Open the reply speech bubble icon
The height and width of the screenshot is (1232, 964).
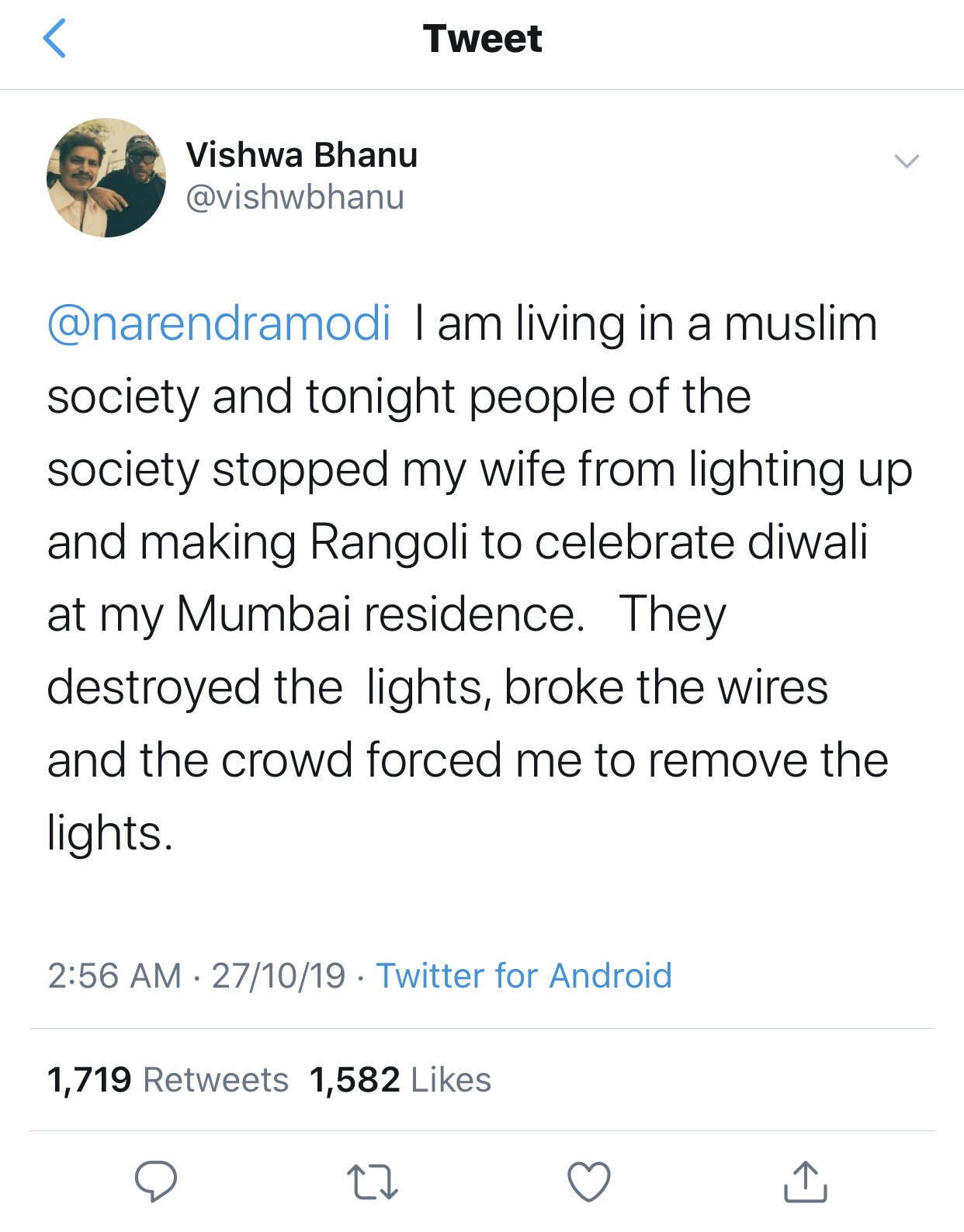click(156, 1181)
